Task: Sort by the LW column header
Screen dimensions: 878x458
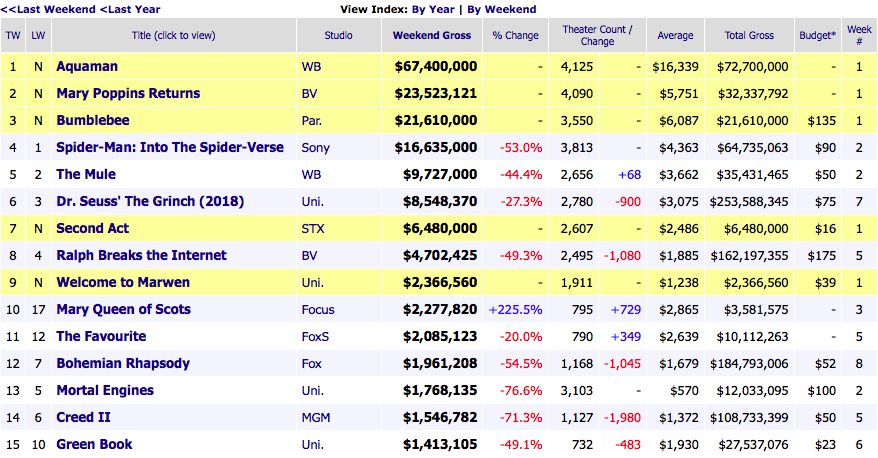Action: [x=38, y=35]
